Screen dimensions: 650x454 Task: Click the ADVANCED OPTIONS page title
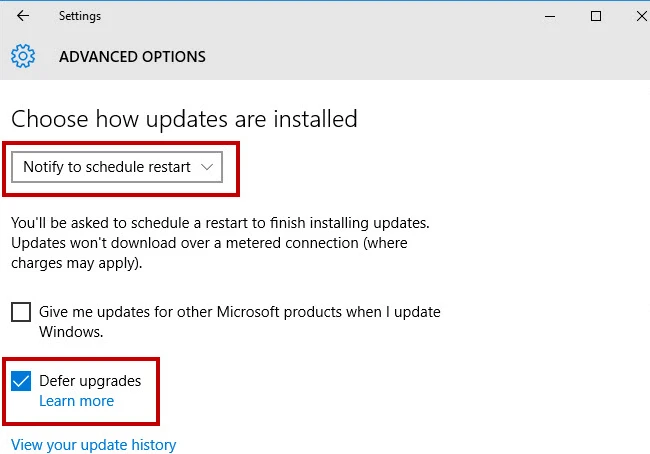[132, 57]
